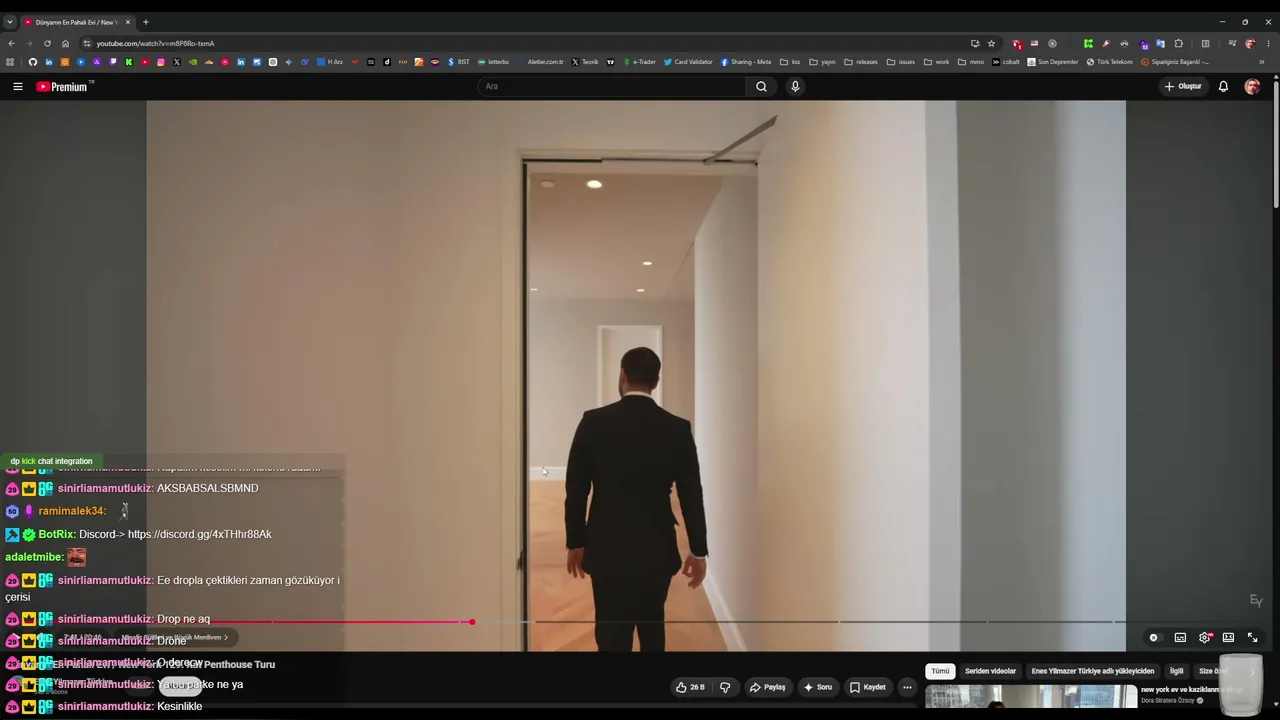Viewport: 1280px width, 720px height.
Task: Save video with Kaydet
Action: 868,687
